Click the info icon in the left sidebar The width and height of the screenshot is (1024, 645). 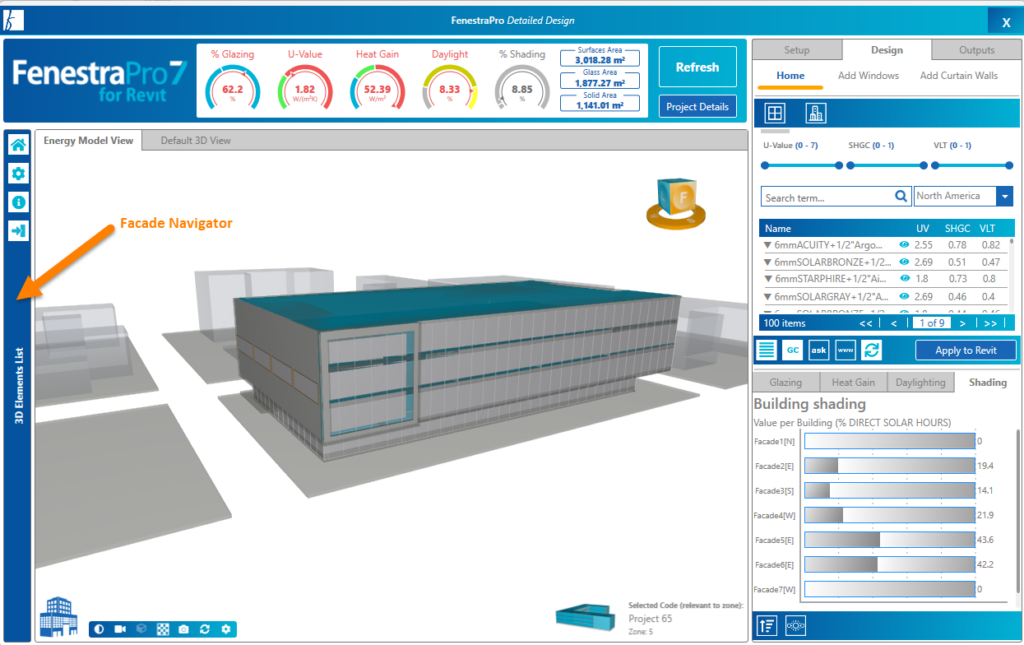pyautogui.click(x=18, y=202)
